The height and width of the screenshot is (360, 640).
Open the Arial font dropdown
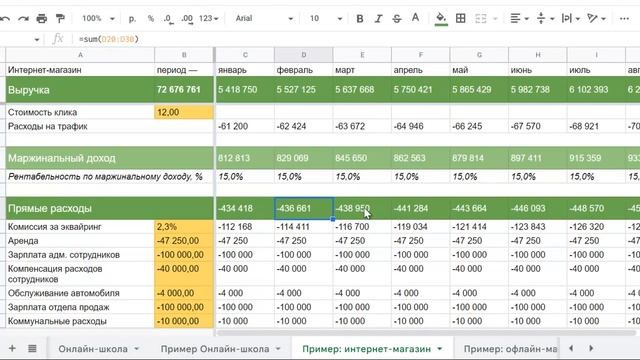(264, 18)
